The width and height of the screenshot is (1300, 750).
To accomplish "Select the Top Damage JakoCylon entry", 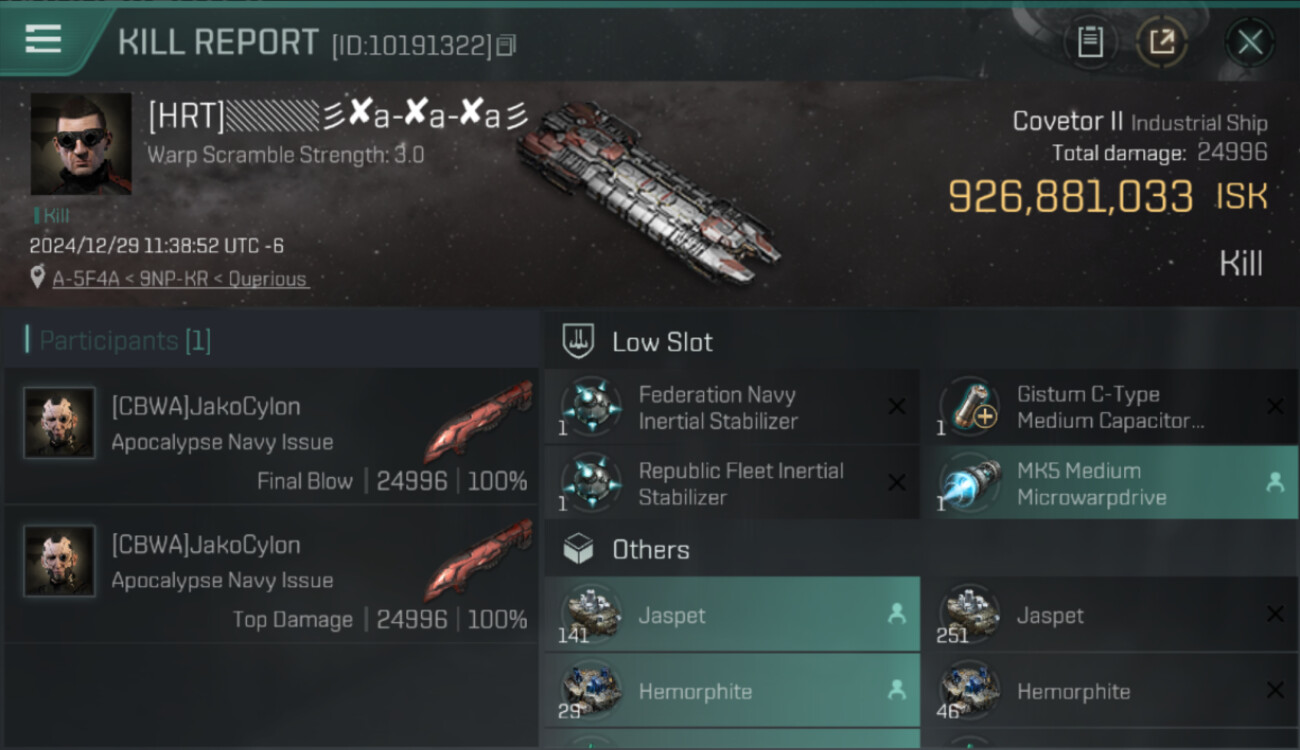I will pos(271,573).
